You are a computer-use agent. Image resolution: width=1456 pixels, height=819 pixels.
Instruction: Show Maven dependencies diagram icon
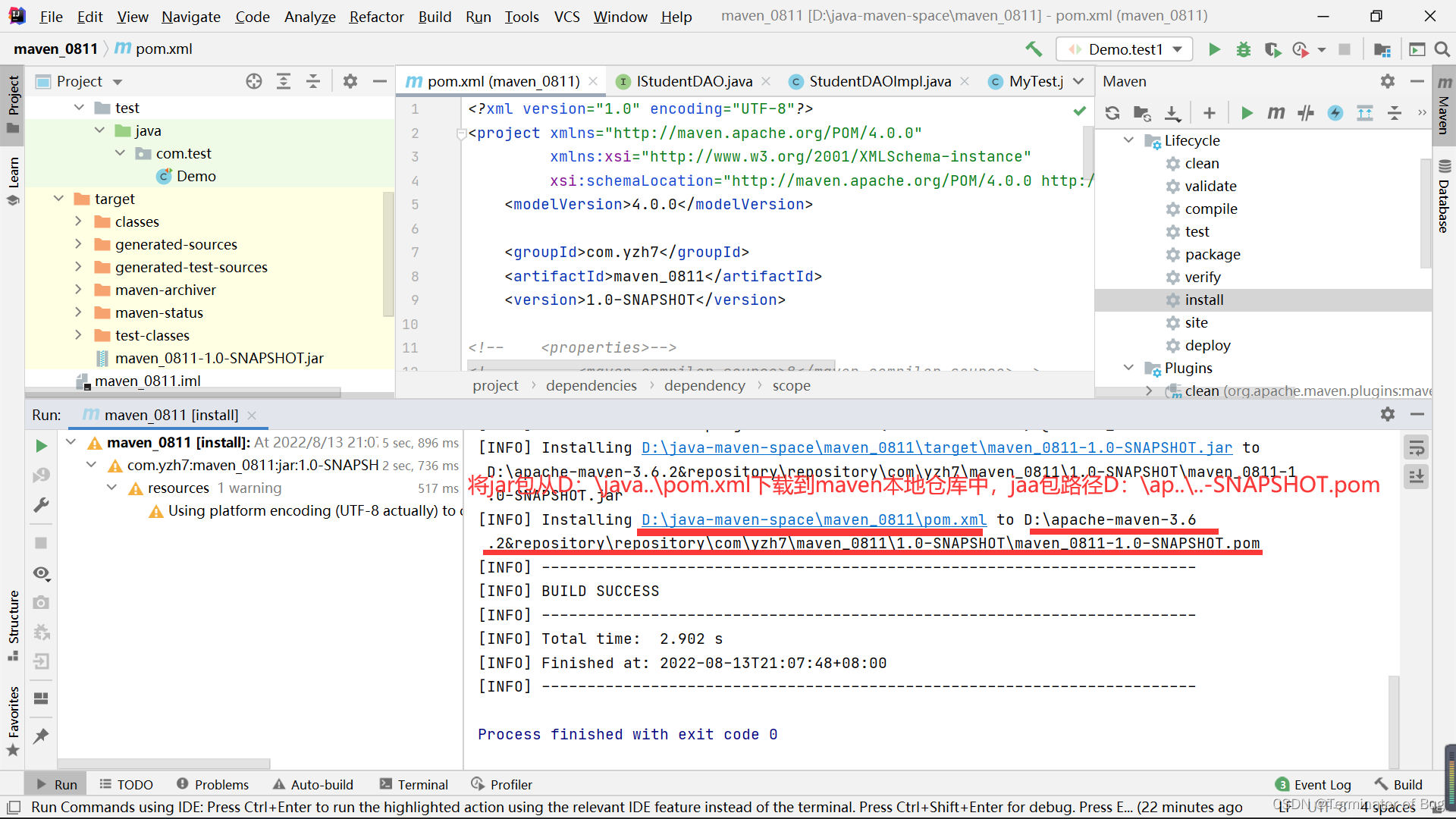[1365, 113]
